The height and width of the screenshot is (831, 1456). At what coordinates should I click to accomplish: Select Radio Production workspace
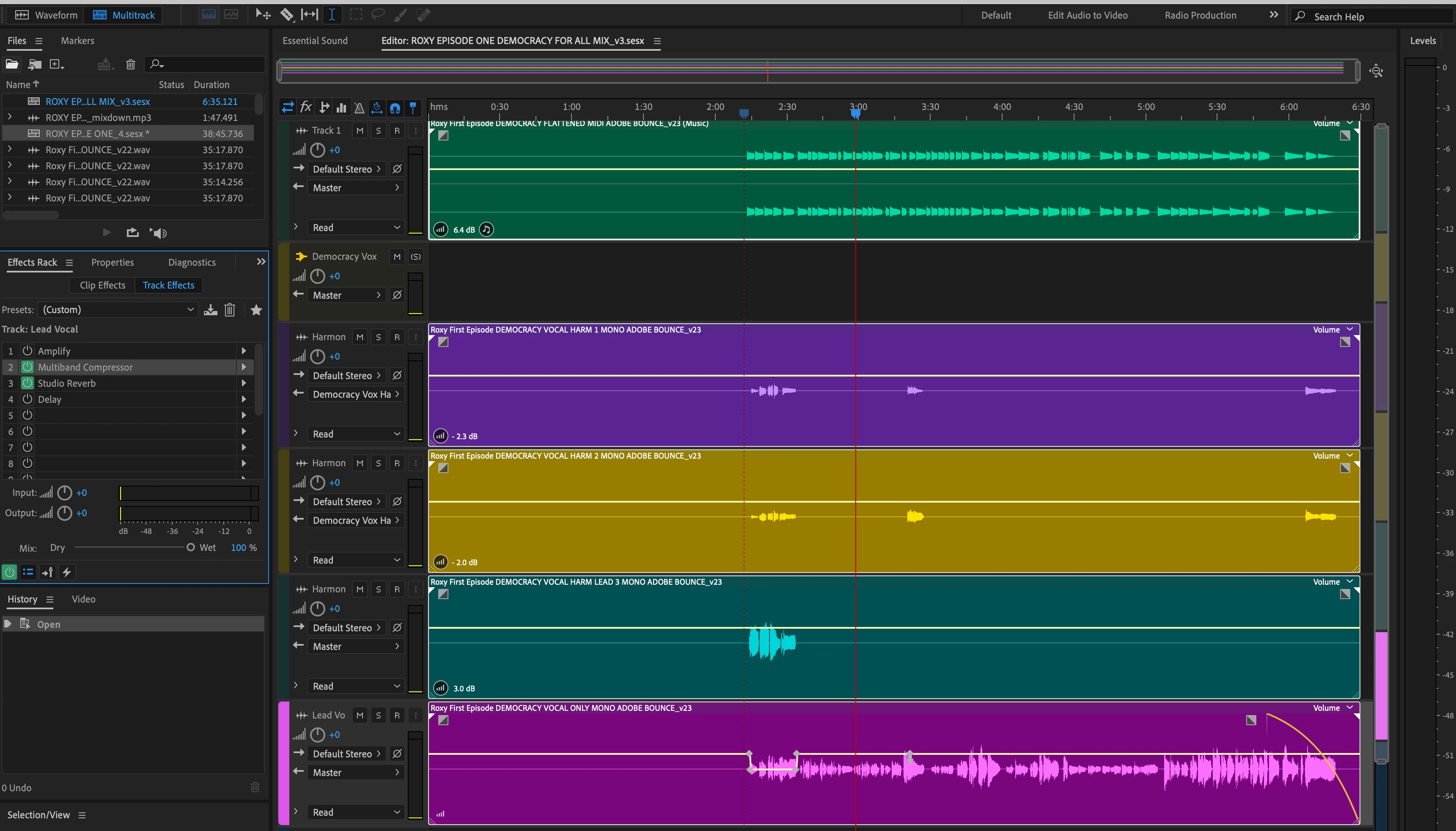(1200, 15)
